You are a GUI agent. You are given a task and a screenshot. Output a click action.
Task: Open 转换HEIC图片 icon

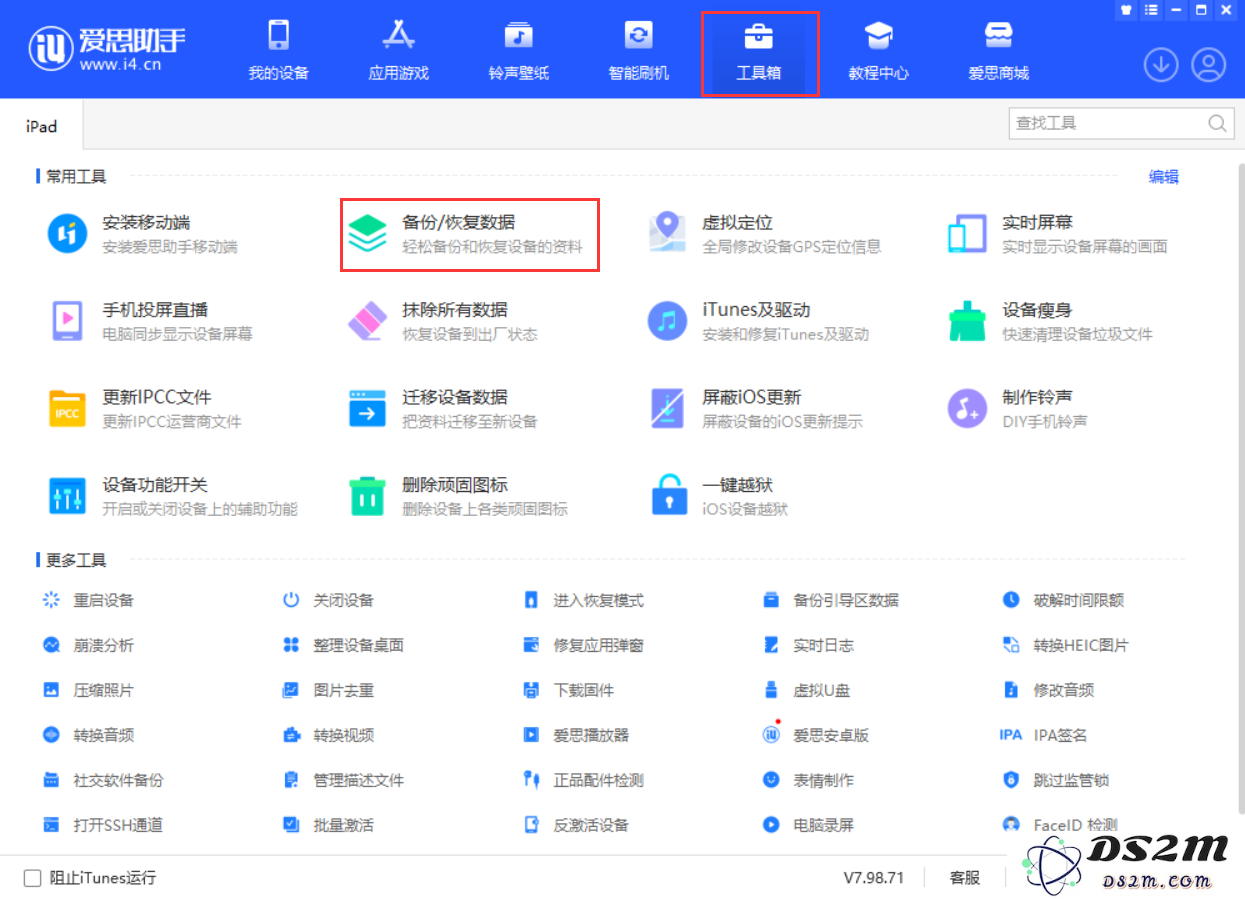pos(1011,645)
